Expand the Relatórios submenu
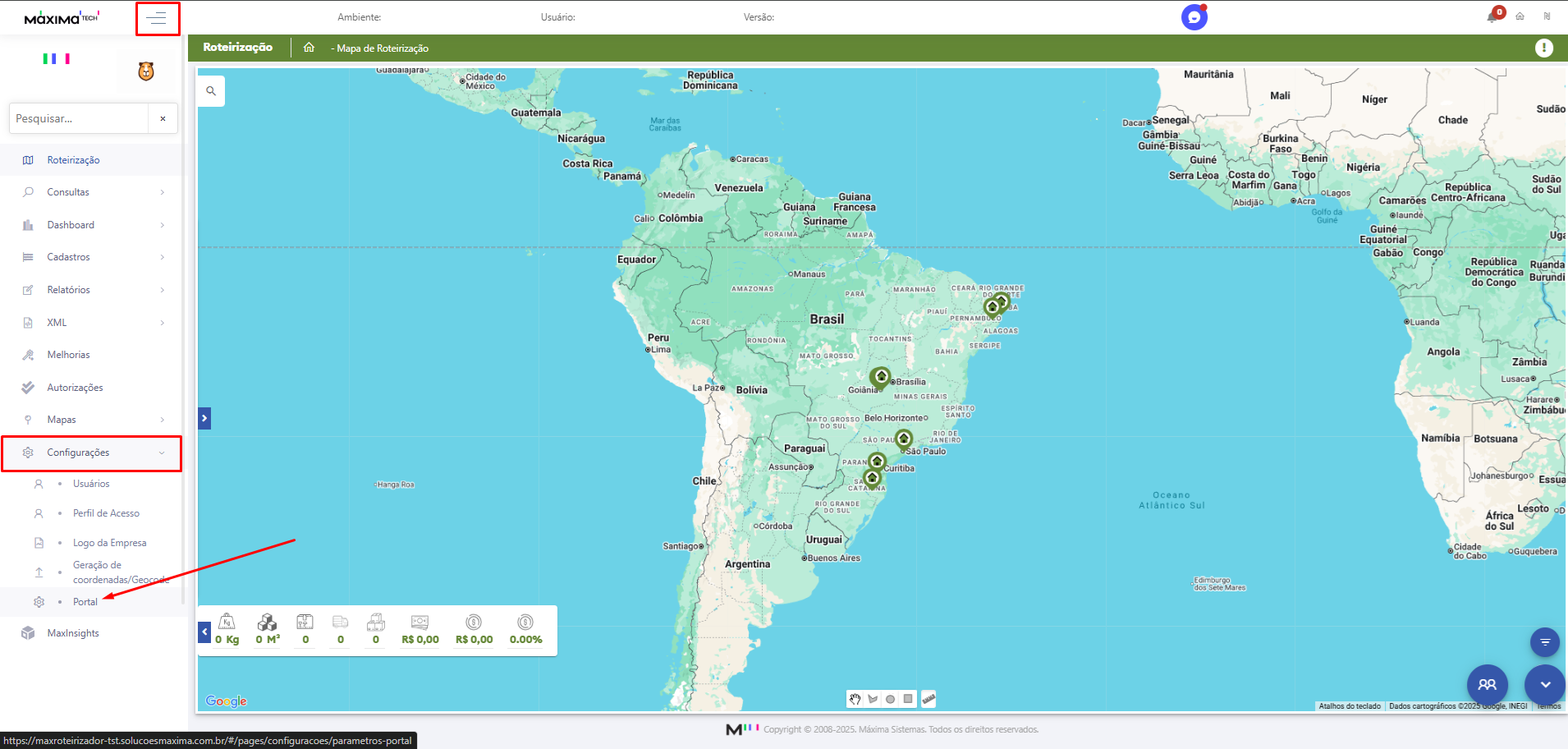 tap(163, 290)
